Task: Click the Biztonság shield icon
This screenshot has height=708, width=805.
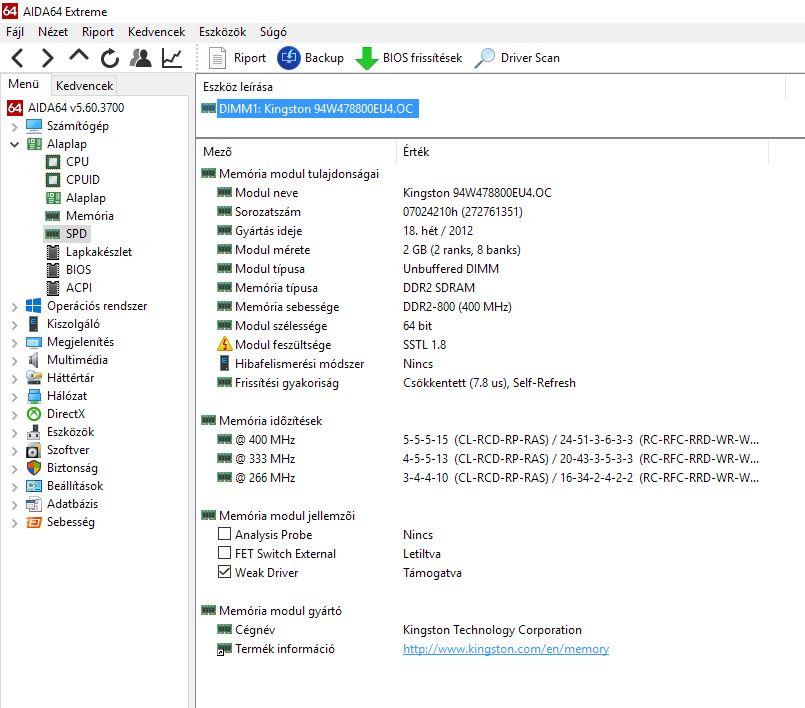Action: pyautogui.click(x=33, y=468)
